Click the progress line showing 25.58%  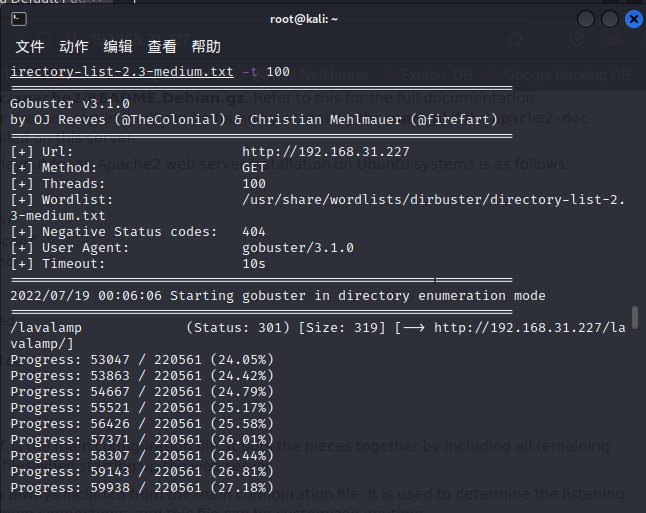[x=142, y=424]
